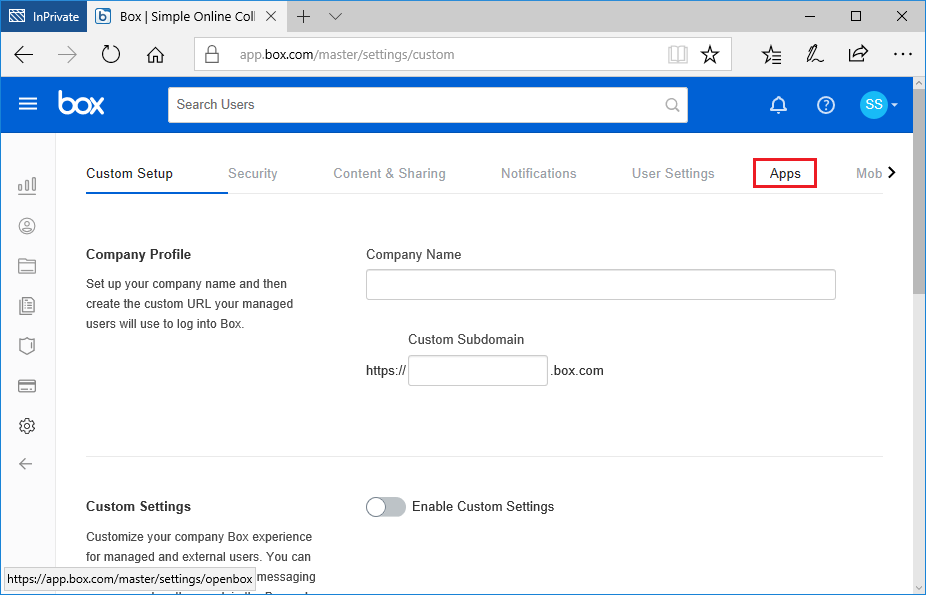Viewport: 926px width, 595px height.
Task: Open Billing card sidebar icon
Action: point(27,386)
